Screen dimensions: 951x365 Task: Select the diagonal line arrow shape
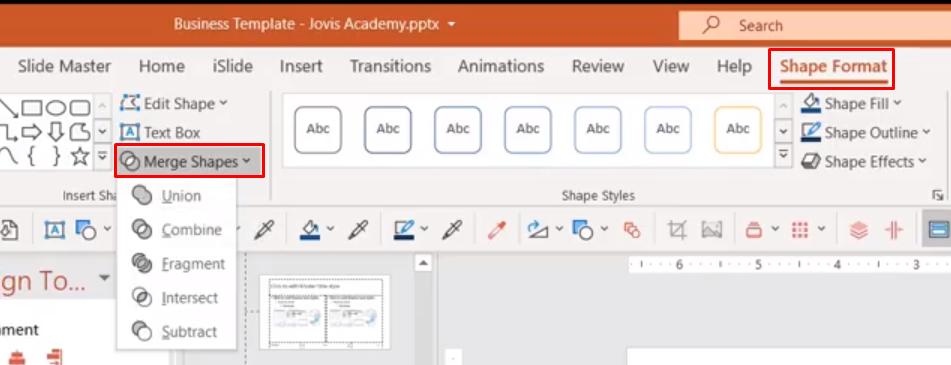pos(8,108)
